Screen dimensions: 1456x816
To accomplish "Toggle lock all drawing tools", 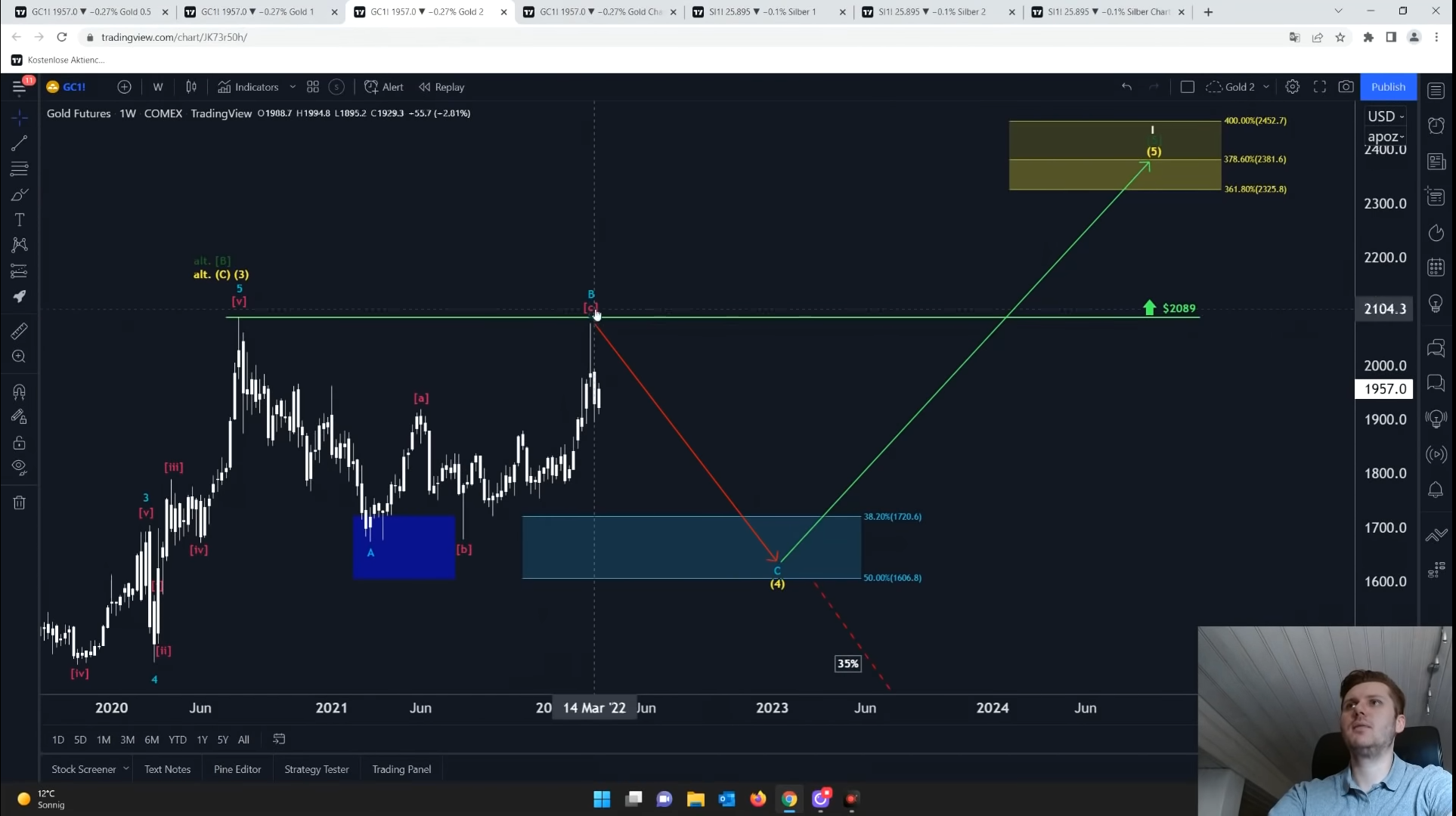I will (x=20, y=443).
